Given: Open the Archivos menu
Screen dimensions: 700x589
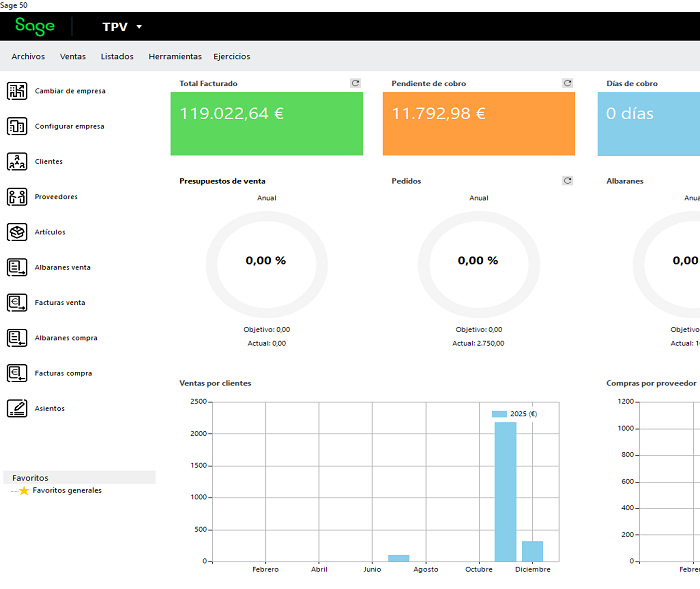Looking at the screenshot, I should [28, 57].
